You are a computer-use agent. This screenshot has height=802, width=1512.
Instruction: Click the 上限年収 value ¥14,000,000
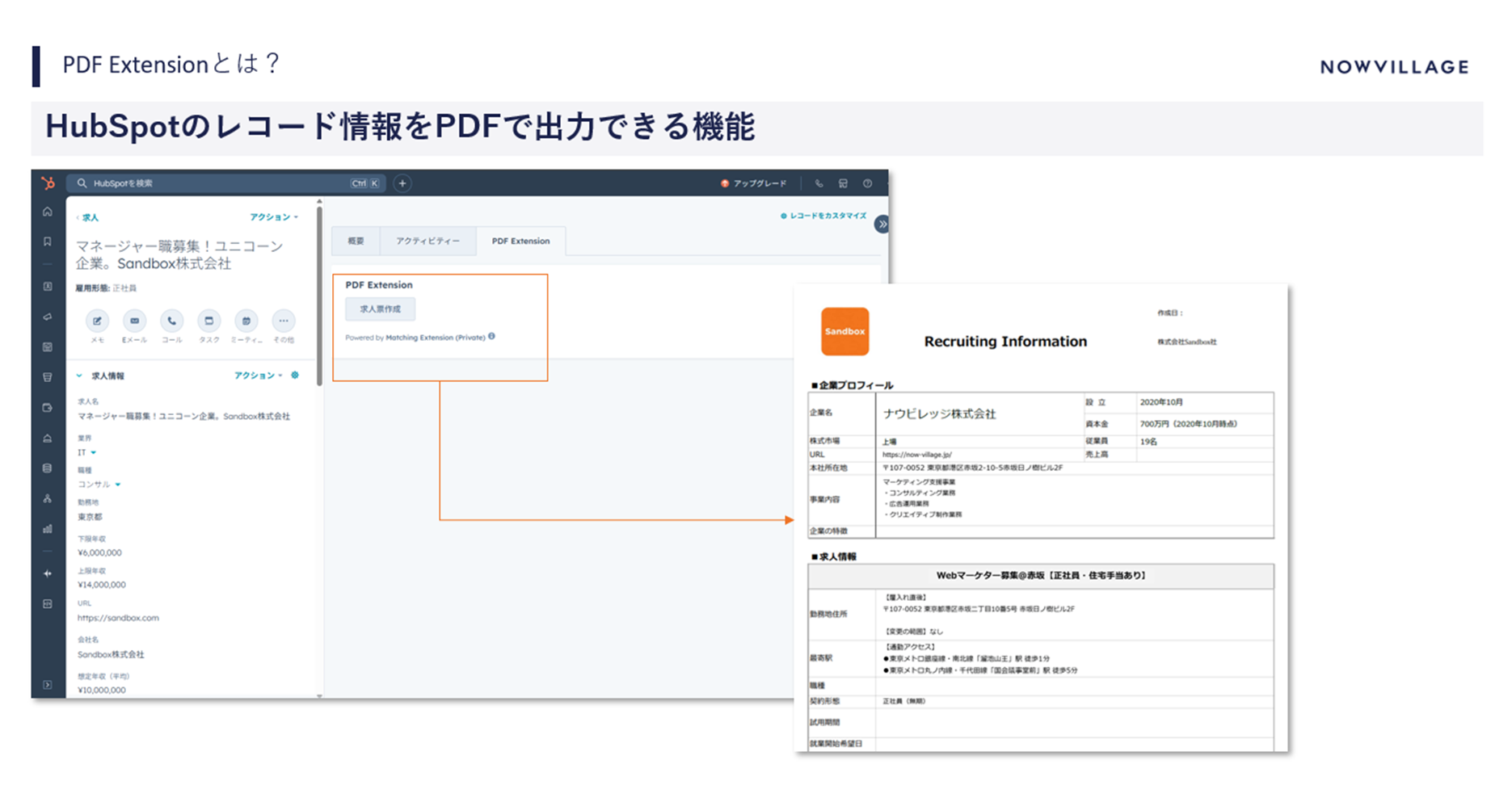(102, 585)
